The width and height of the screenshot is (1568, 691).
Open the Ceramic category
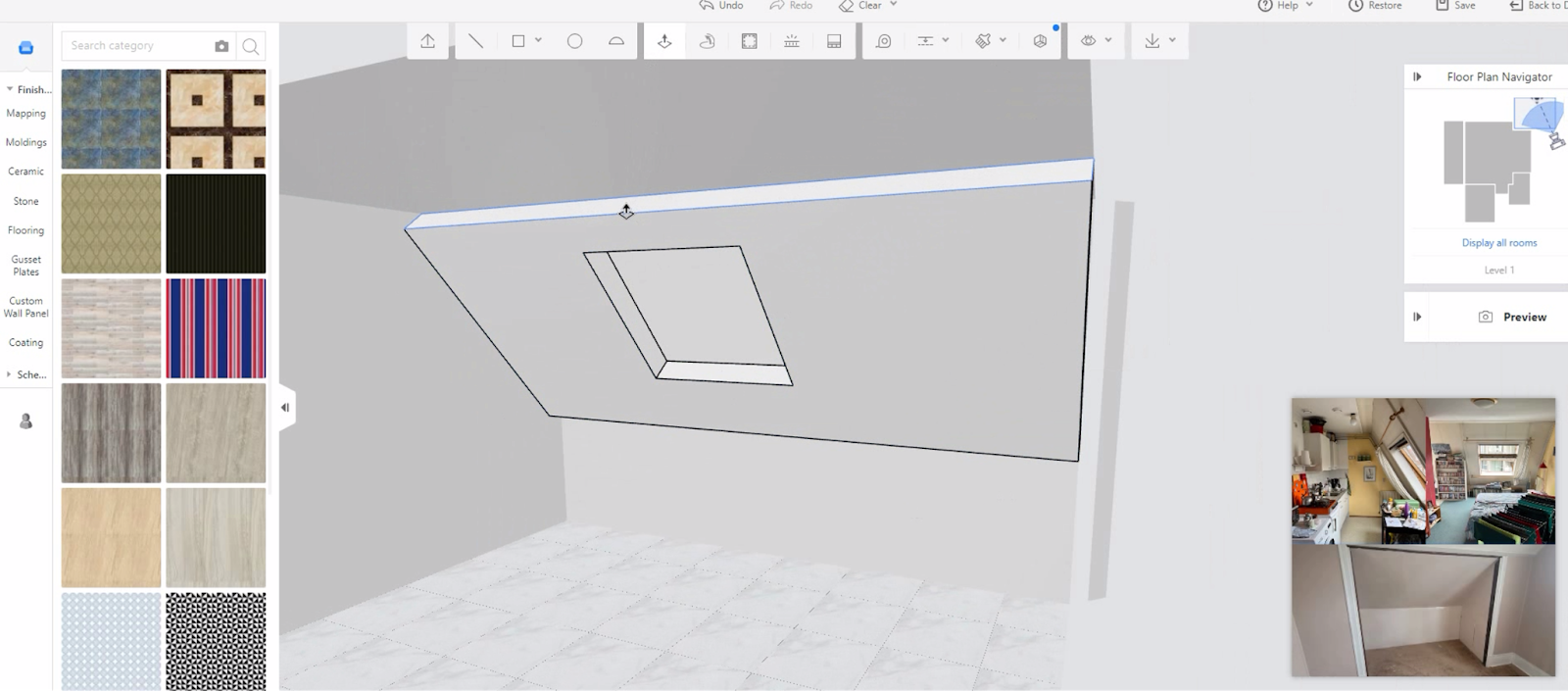25,172
